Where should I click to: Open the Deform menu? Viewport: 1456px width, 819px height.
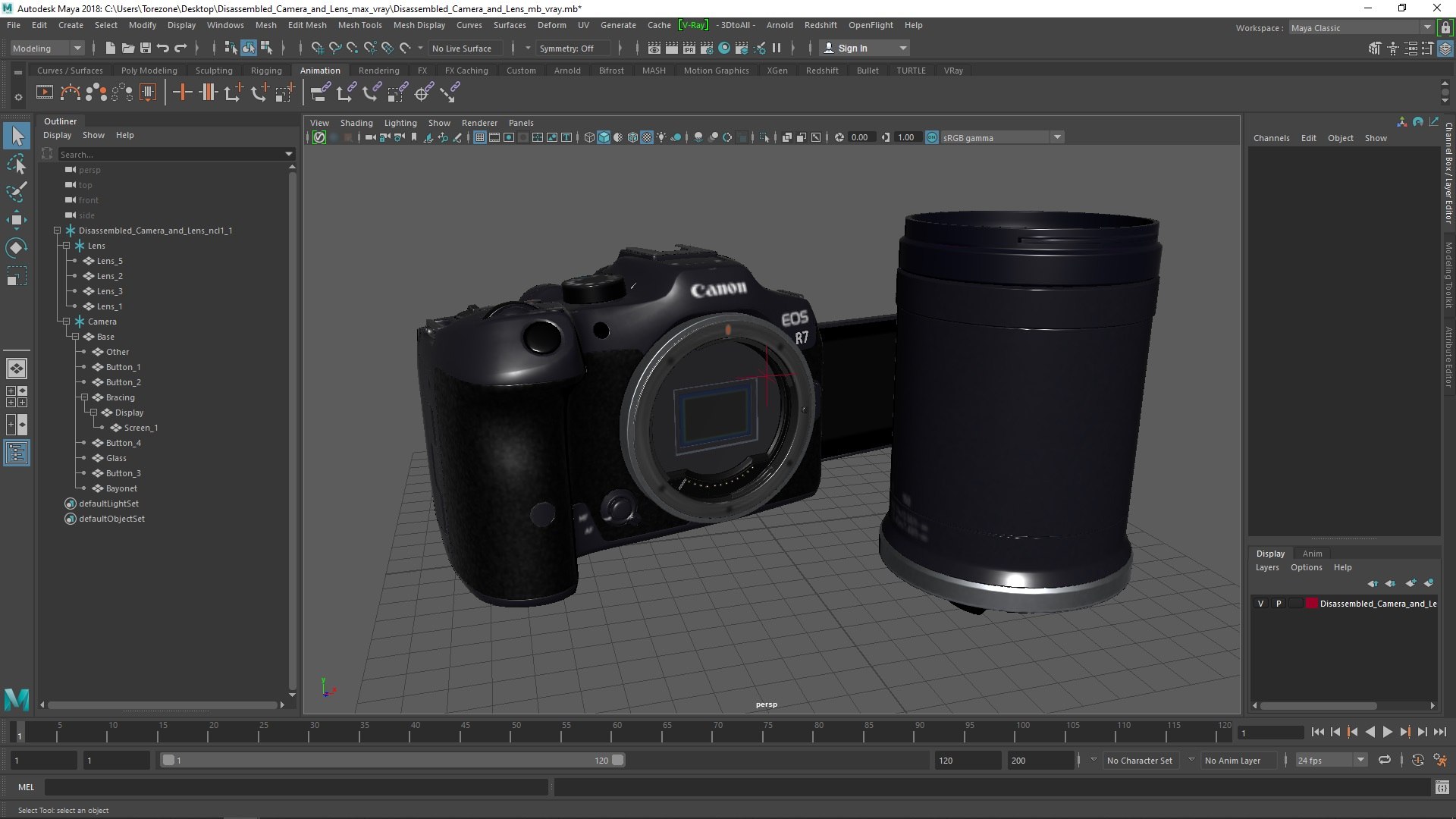click(551, 25)
